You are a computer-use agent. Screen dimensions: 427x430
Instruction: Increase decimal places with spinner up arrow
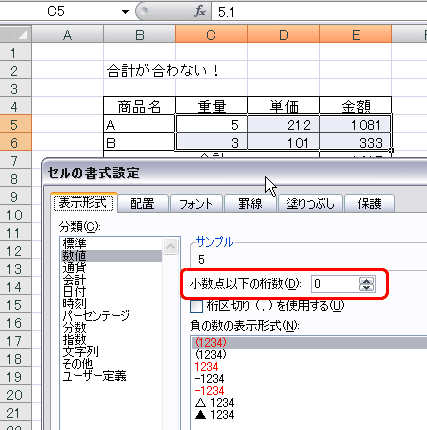[367, 280]
